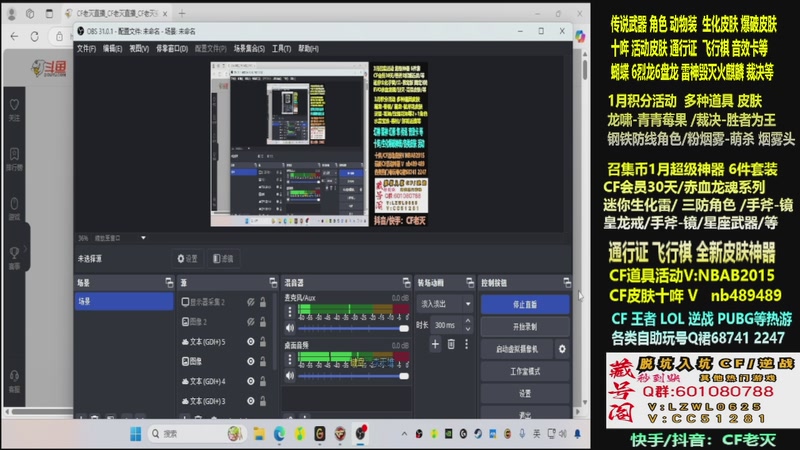The height and width of the screenshot is (450, 800).
Task: Show the hidden 显示器采集 2 source
Action: coord(251,302)
